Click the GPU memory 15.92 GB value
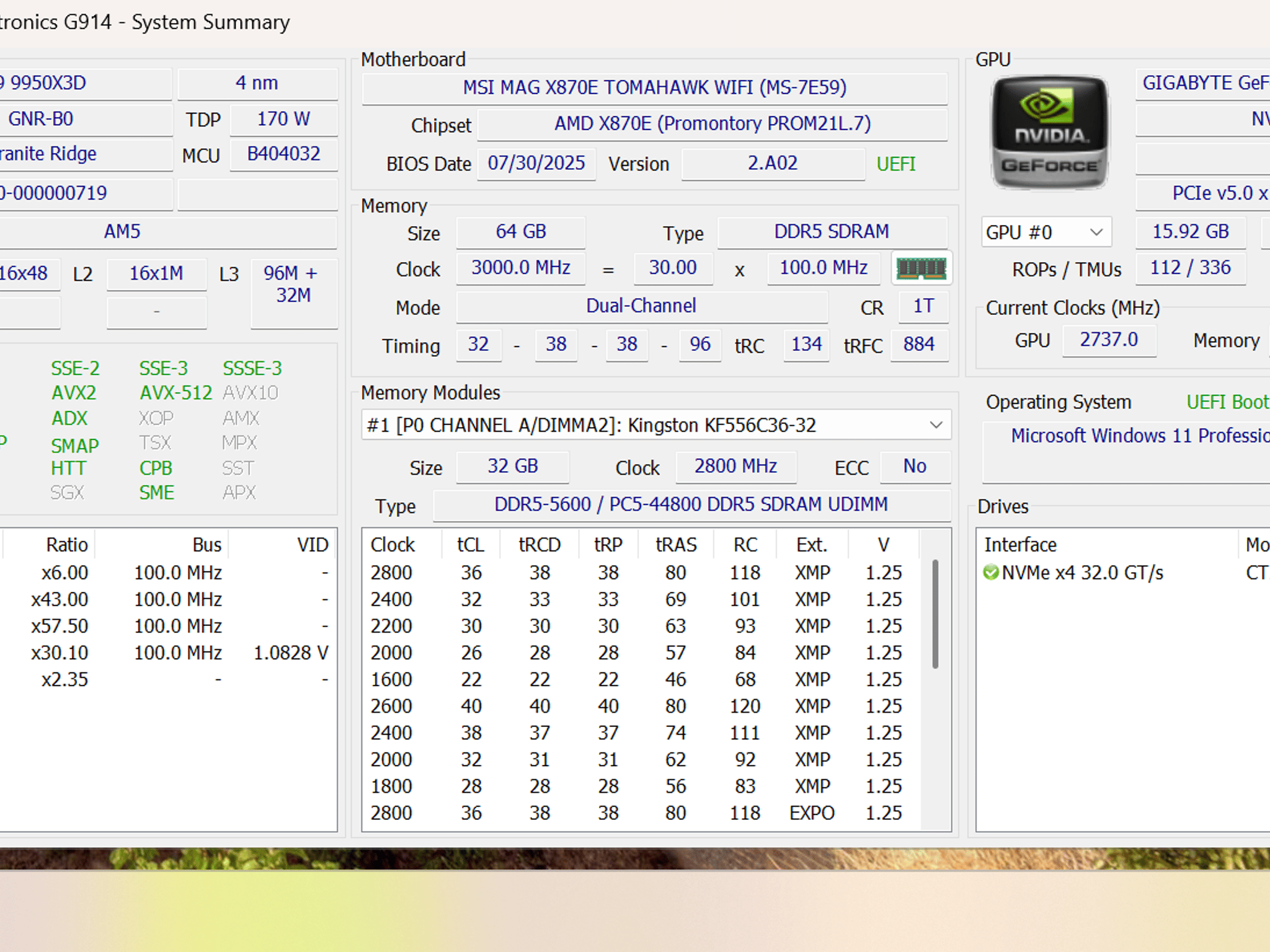The height and width of the screenshot is (952, 1270). tap(1191, 232)
